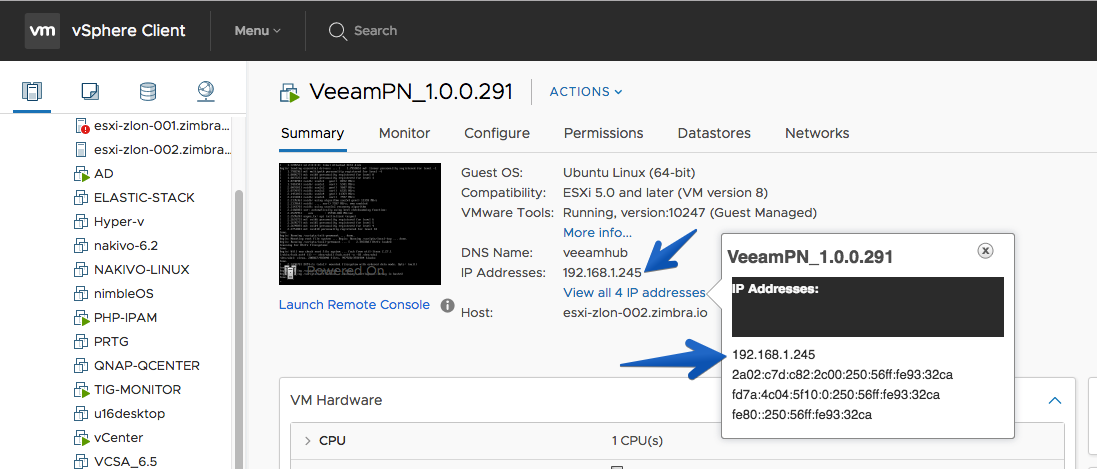This screenshot has height=469, width=1097.
Task: Open the Hosts and Clusters view icon
Action: pyautogui.click(x=32, y=91)
